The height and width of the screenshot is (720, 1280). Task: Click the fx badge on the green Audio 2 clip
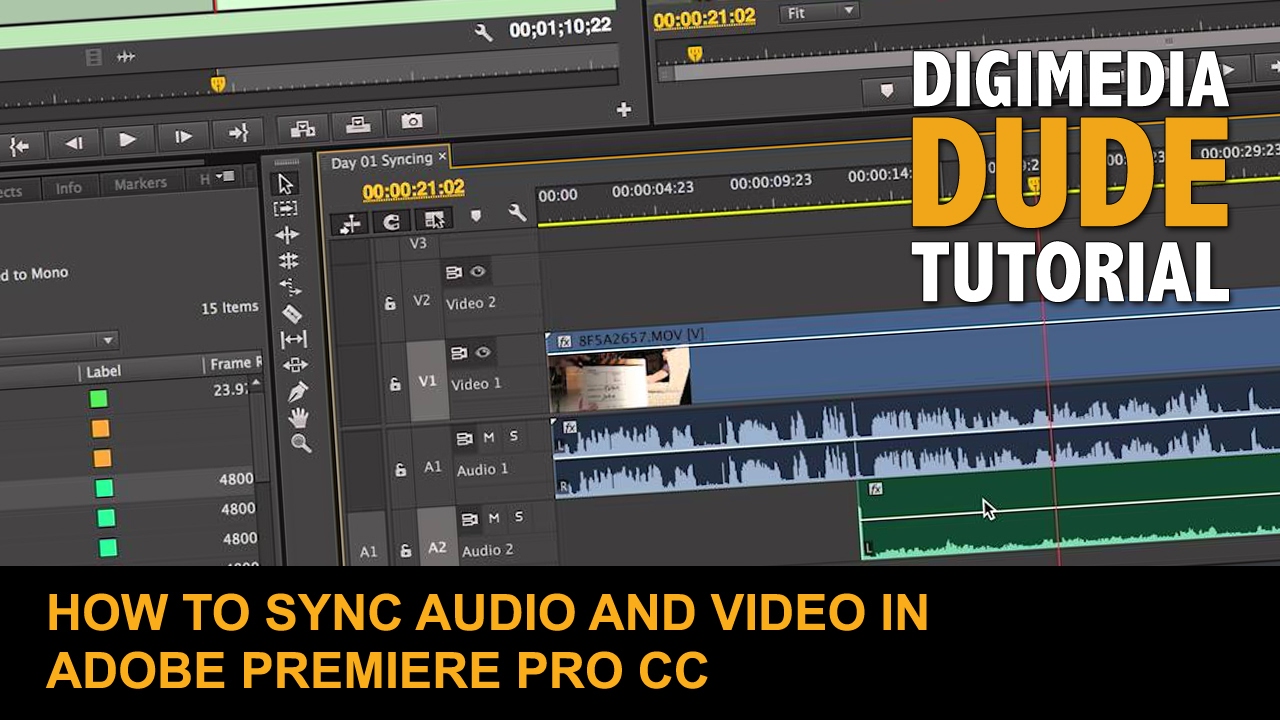875,489
